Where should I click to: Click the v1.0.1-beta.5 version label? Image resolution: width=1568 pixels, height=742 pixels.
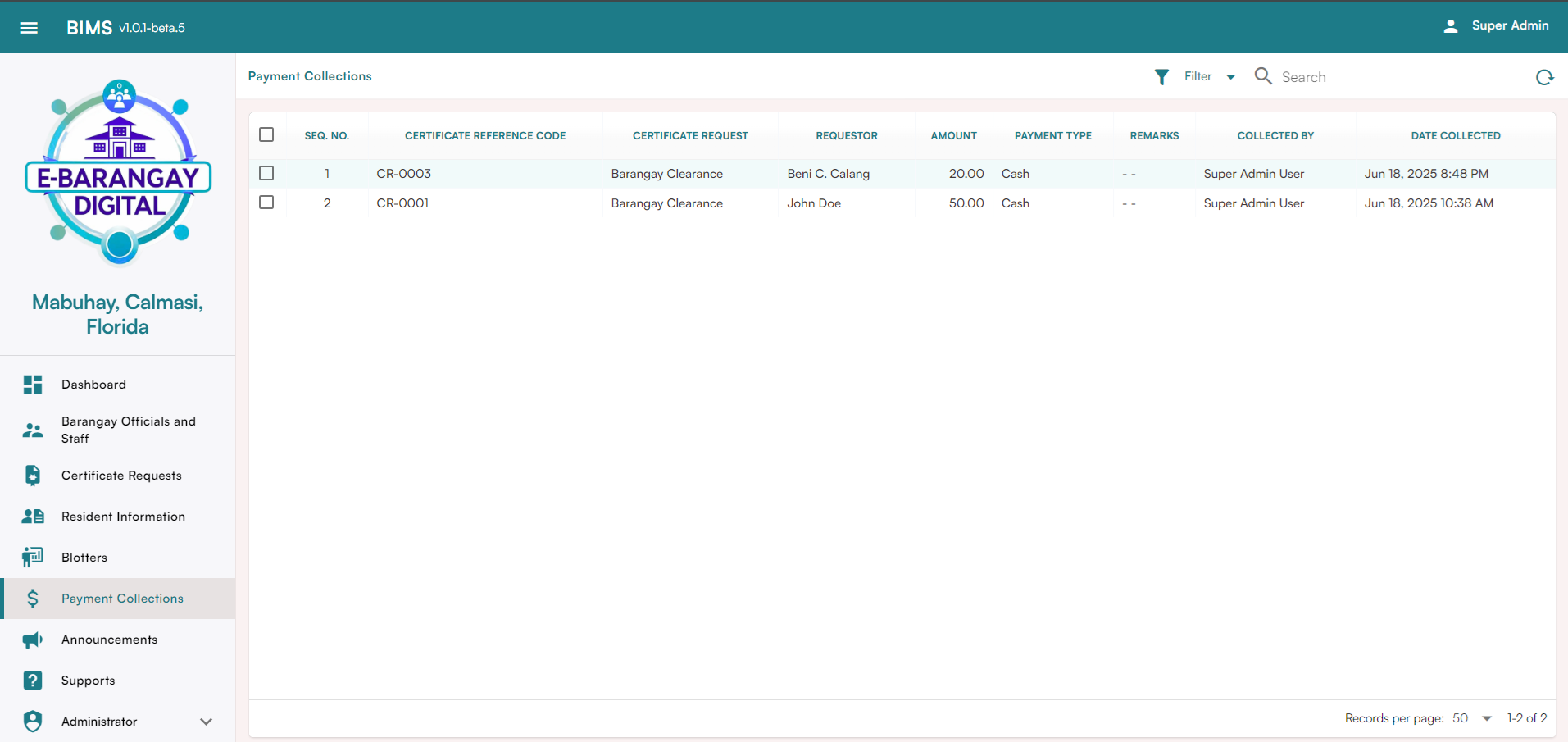click(x=152, y=28)
